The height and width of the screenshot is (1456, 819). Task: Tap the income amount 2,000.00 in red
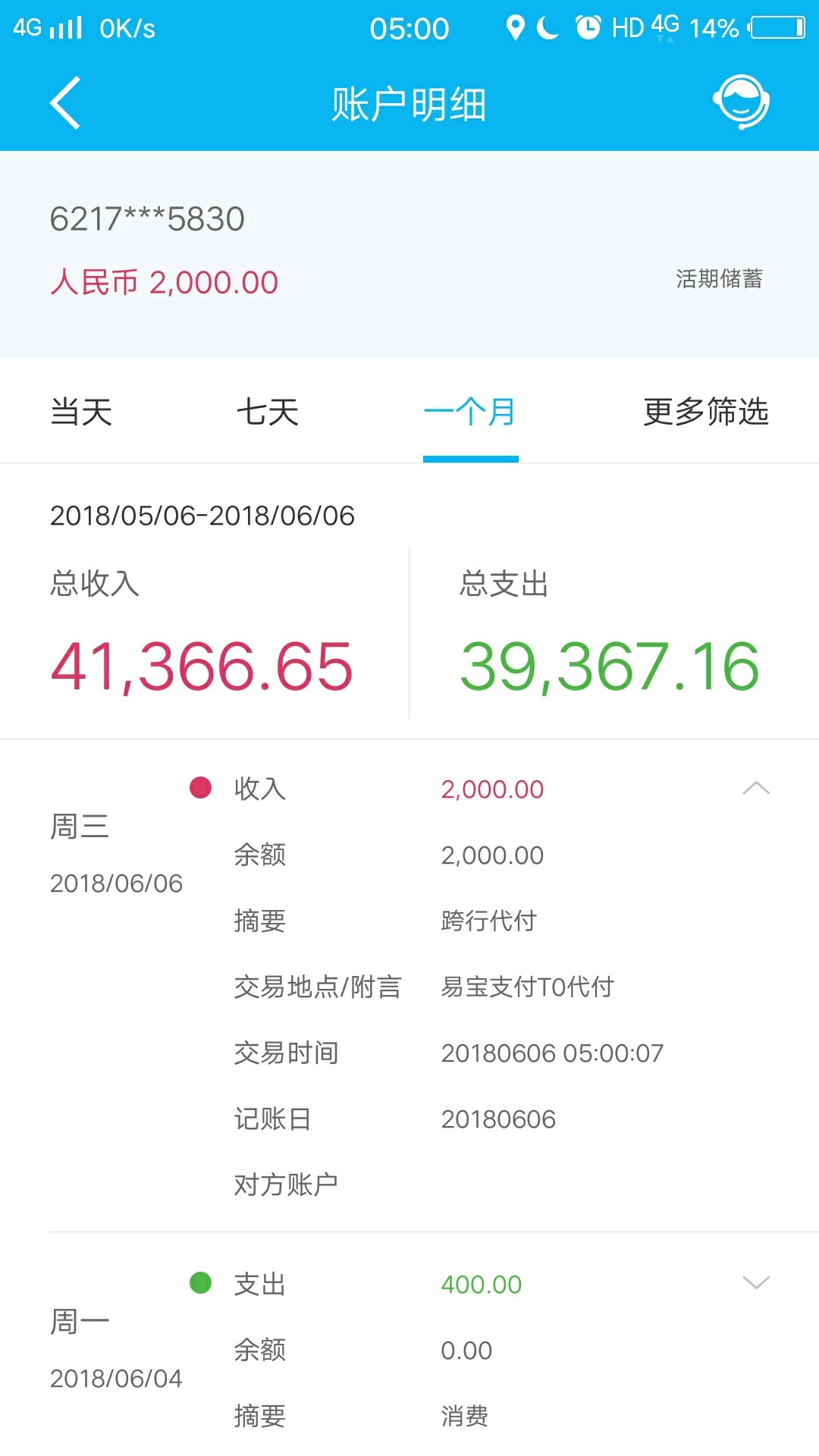click(x=492, y=789)
